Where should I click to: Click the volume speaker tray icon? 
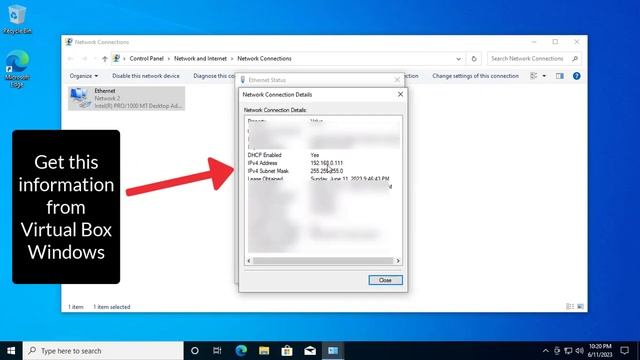[579, 351]
